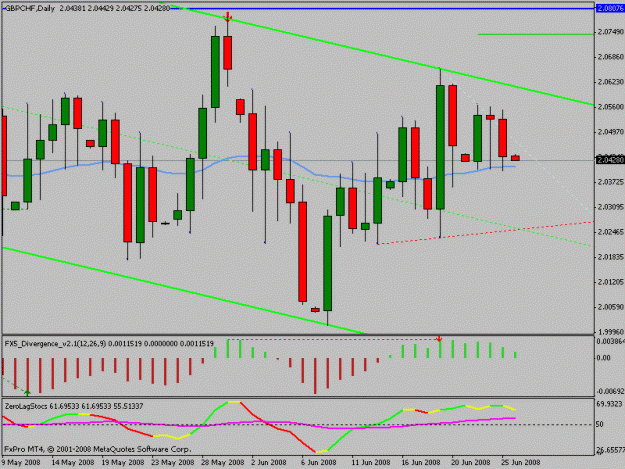
Task: Click the GBPCHF,Daily chart title text
Action: point(29,8)
